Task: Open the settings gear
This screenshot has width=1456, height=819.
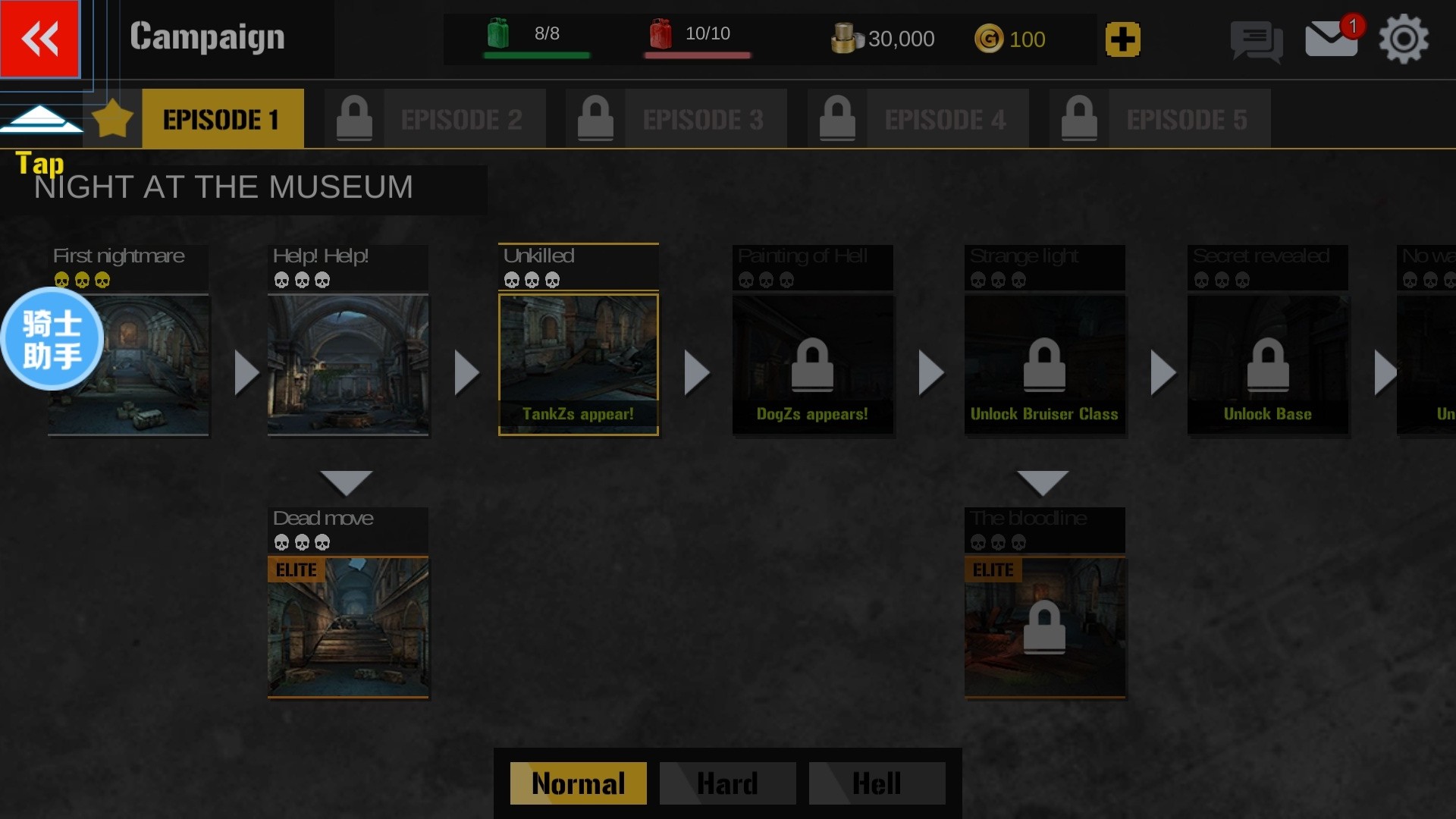Action: (1404, 39)
